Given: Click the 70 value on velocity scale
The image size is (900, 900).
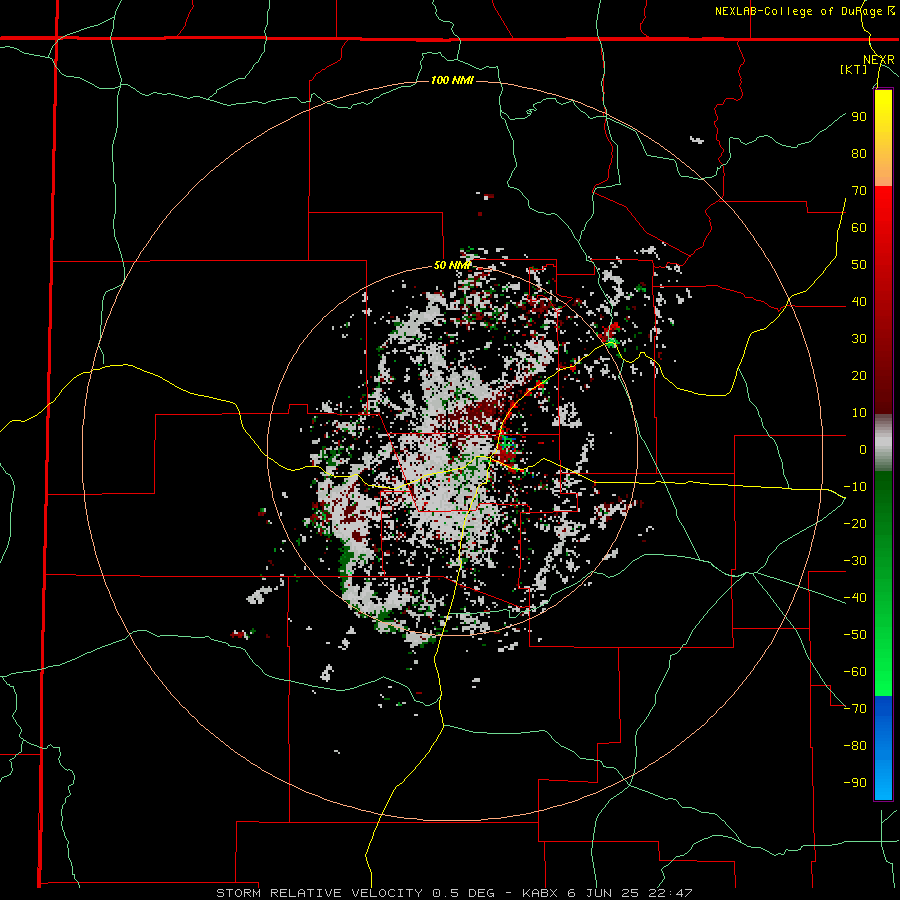Looking at the screenshot, I should click(859, 191).
